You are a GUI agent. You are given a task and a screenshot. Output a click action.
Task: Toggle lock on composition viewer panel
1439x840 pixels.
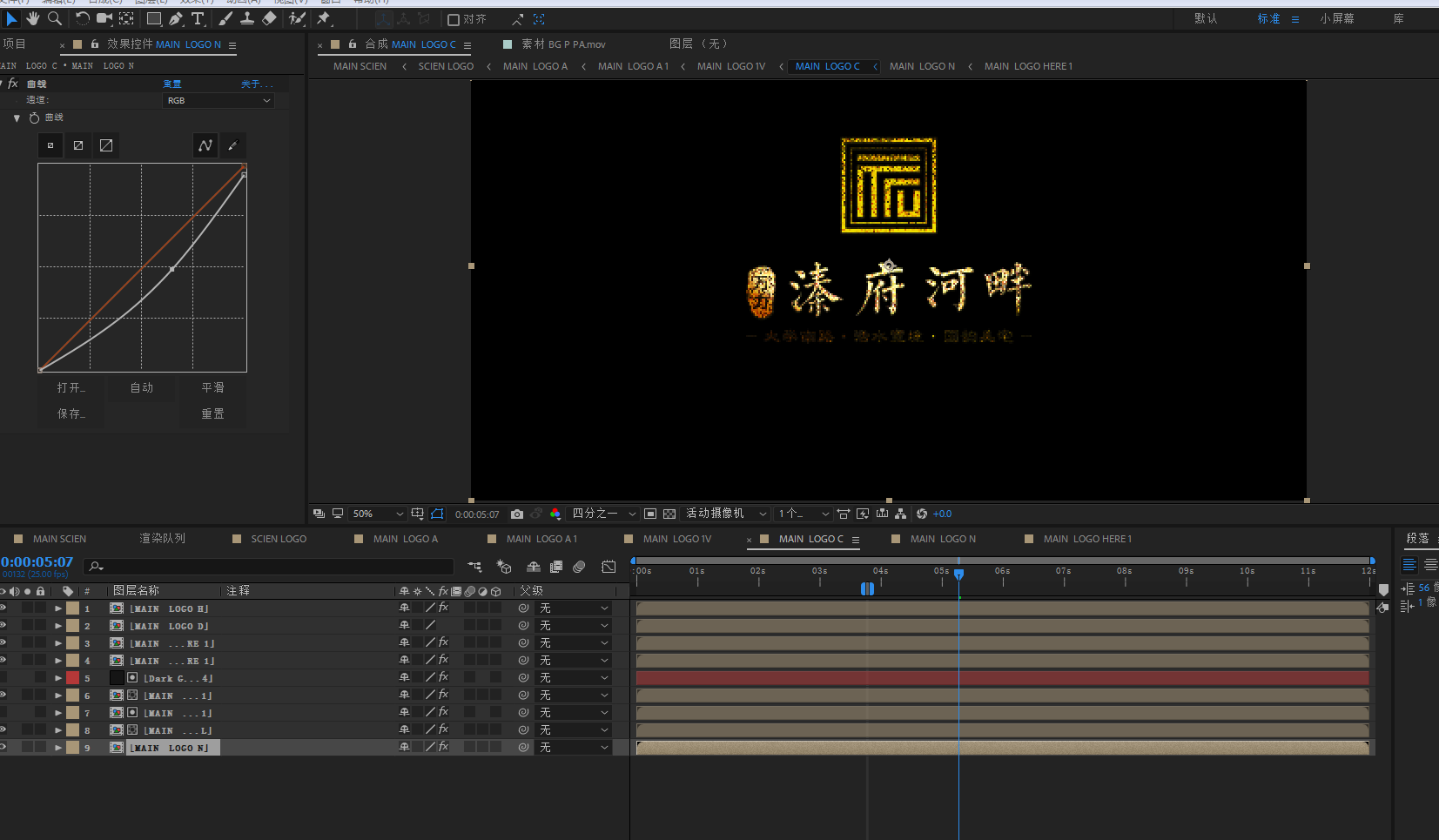tap(352, 44)
